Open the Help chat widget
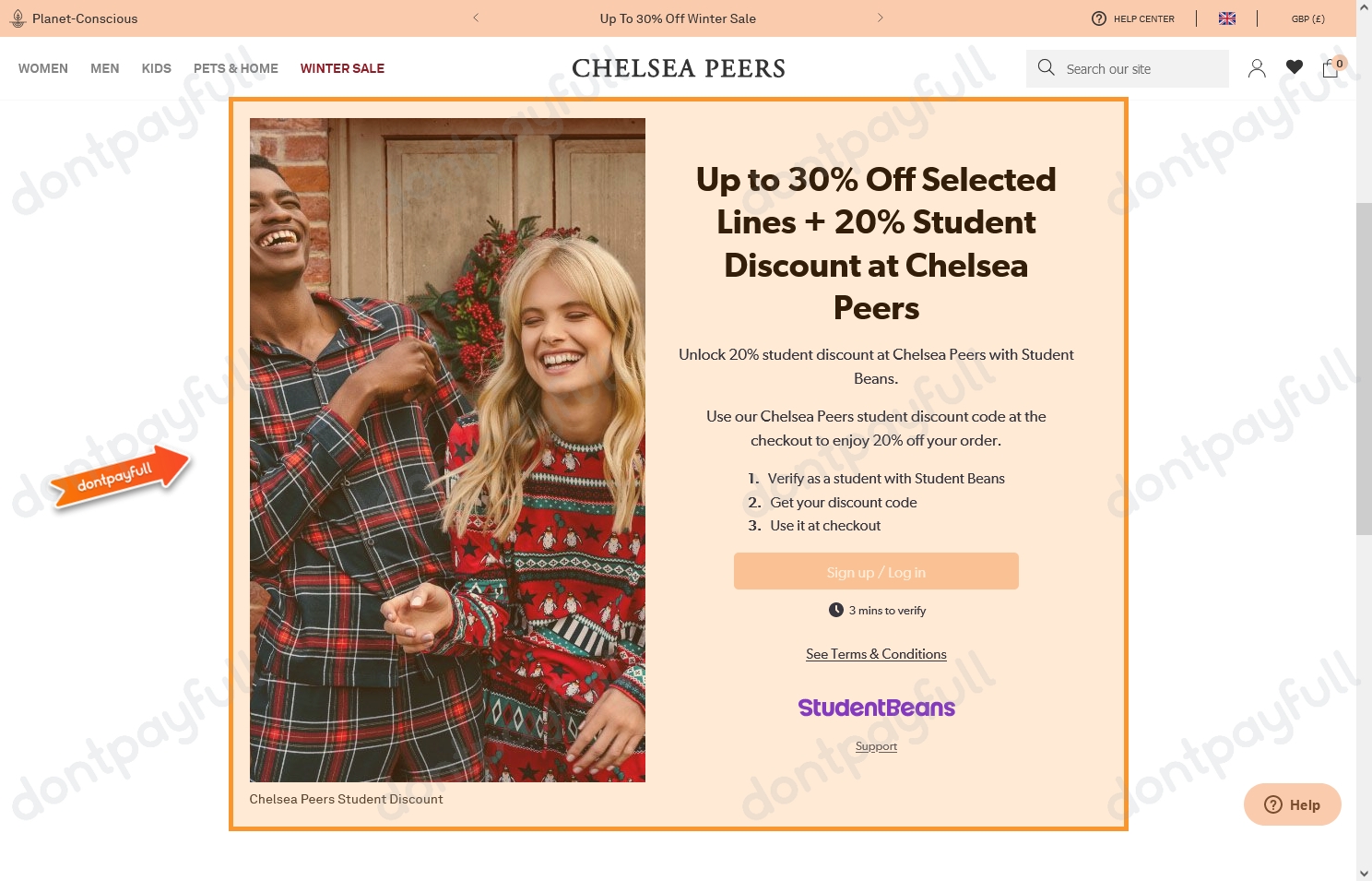Viewport: 1372px width, 881px height. tap(1292, 804)
